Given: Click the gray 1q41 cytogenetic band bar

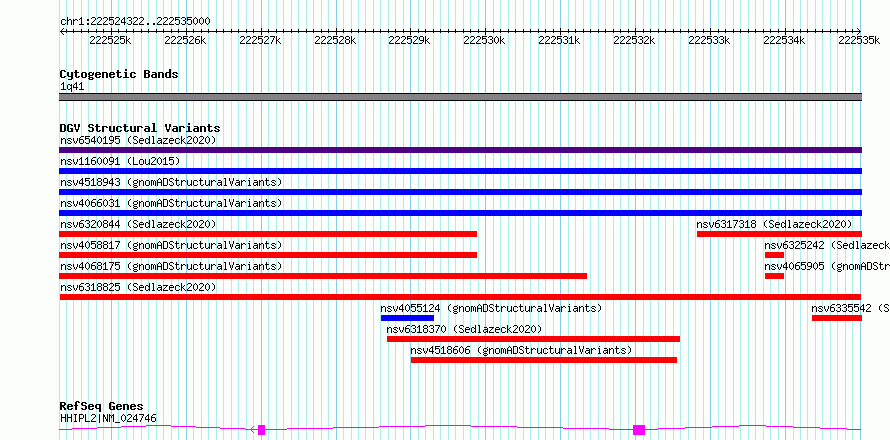Looking at the screenshot, I should tap(460, 97).
